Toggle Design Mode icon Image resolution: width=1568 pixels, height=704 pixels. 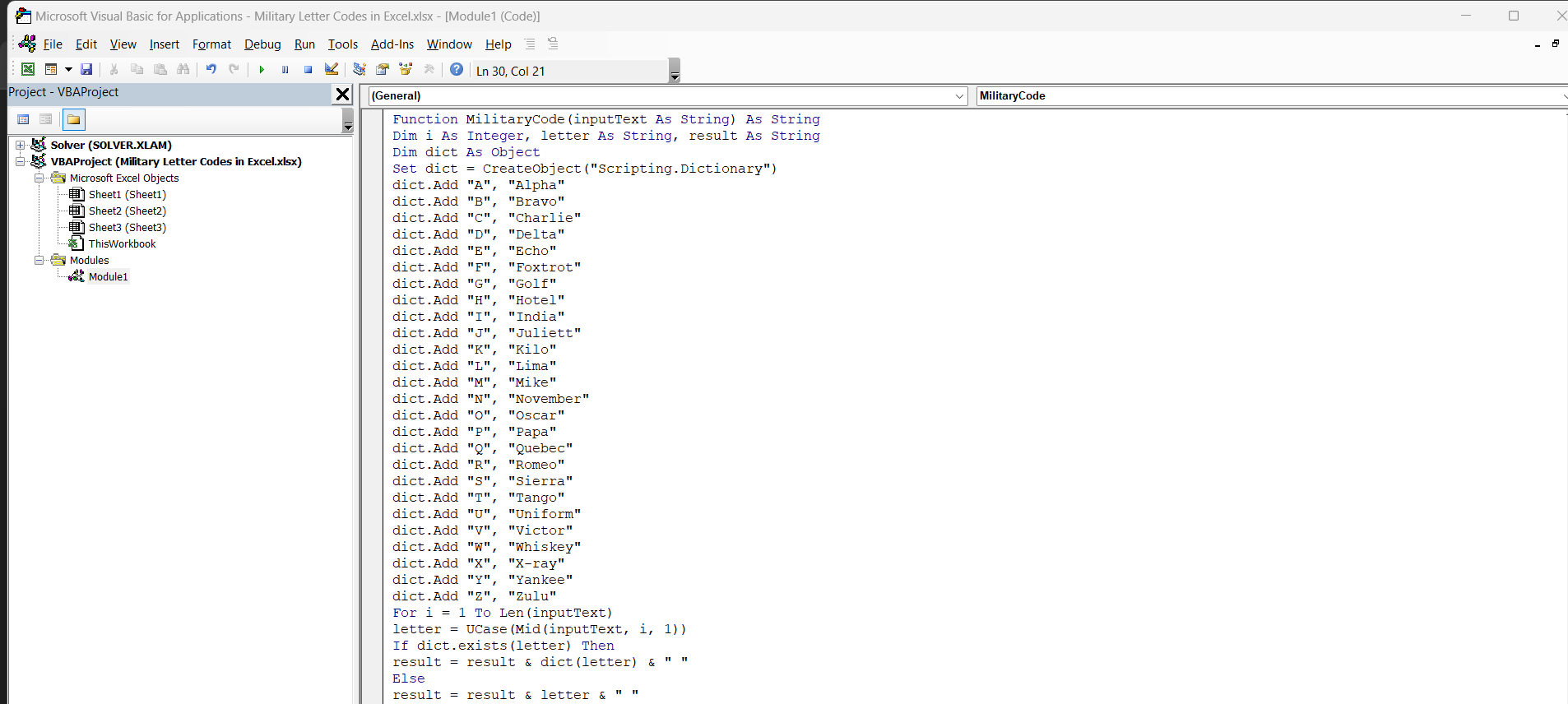tap(332, 70)
